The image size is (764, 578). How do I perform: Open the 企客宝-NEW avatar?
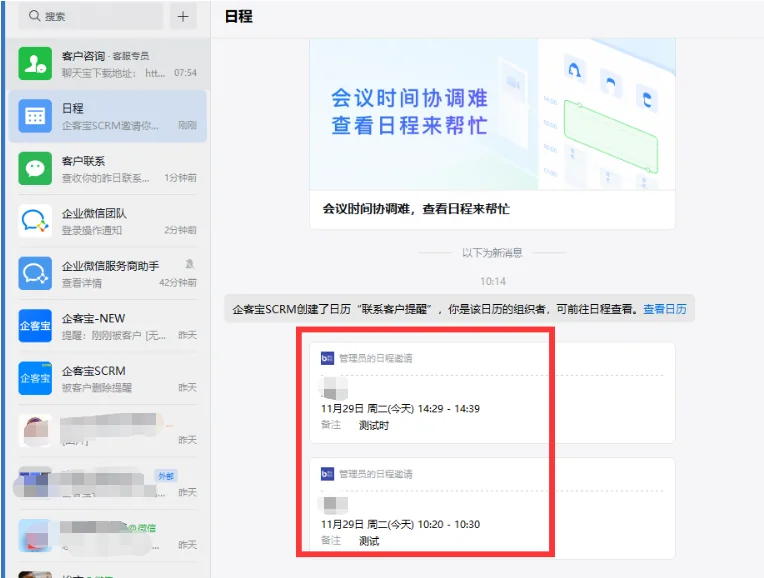35,326
